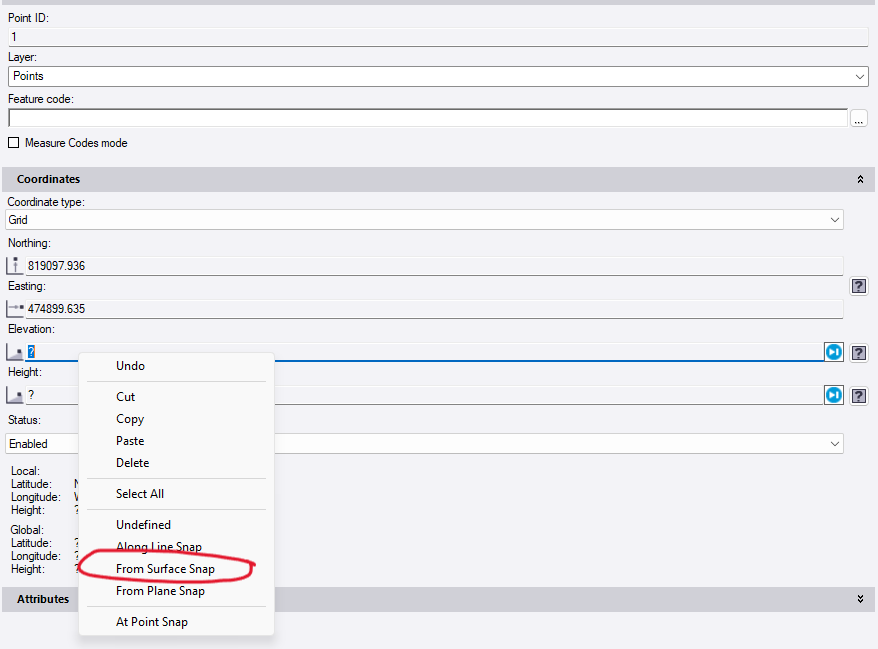Click Paste in the context menu
Screen dimensions: 878x649
coord(130,441)
